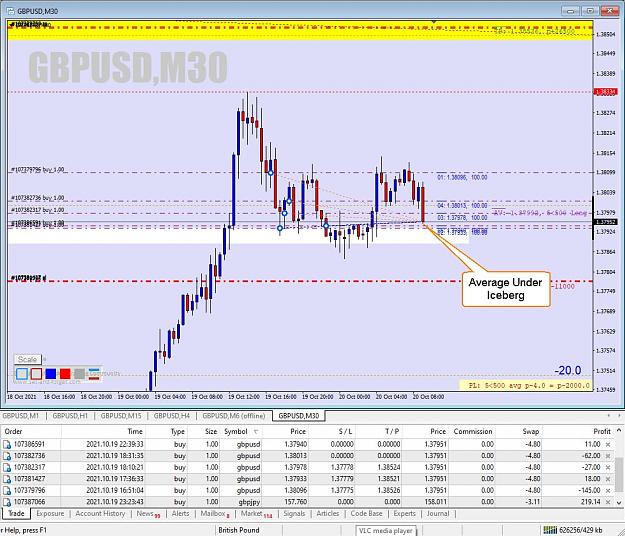
Task: Pick the gray swatch in Scale panel
Action: pyautogui.click(x=79, y=374)
